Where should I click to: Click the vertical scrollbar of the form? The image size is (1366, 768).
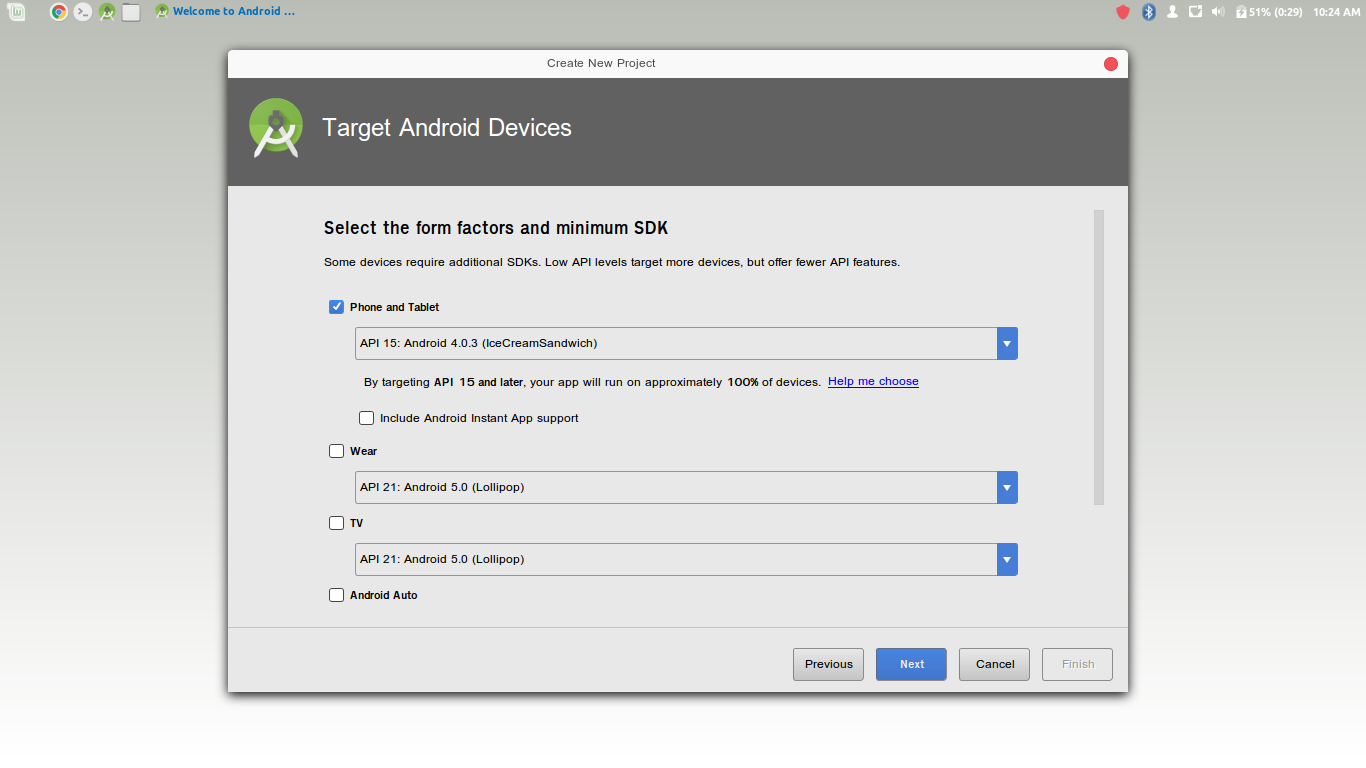pyautogui.click(x=1099, y=357)
